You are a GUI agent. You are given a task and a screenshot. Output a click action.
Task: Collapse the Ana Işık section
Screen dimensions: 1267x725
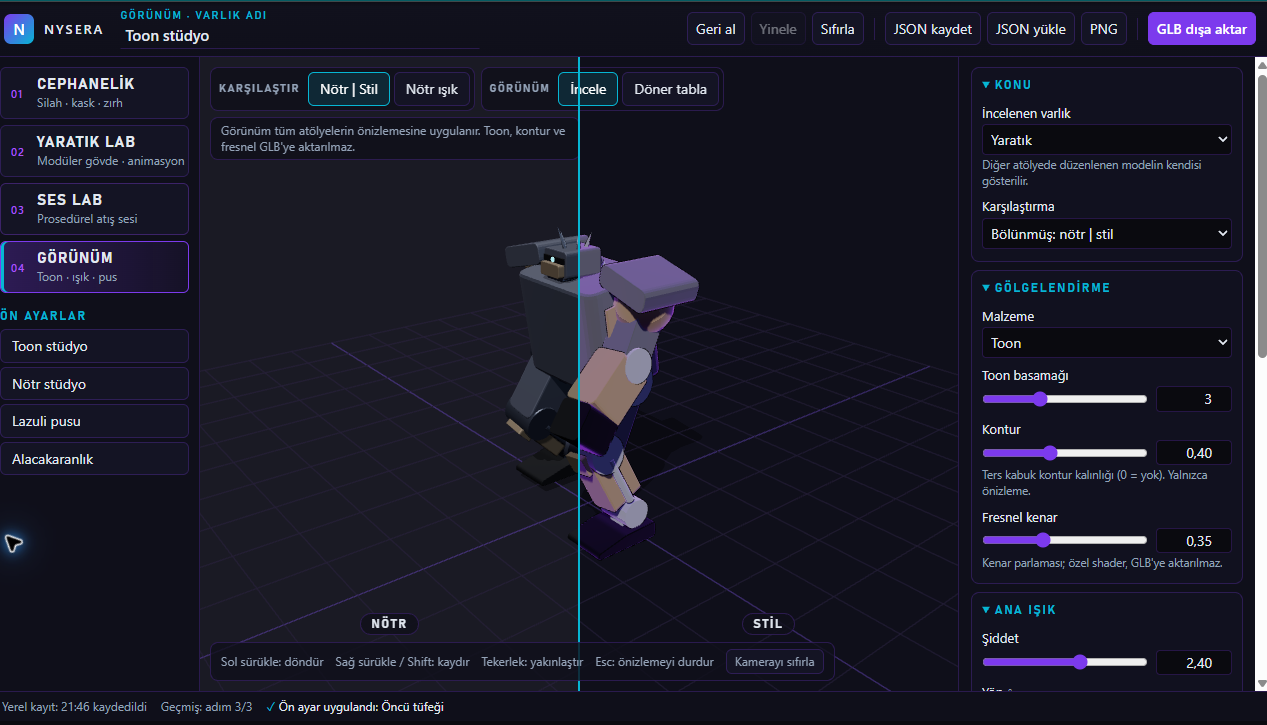(x=1019, y=610)
